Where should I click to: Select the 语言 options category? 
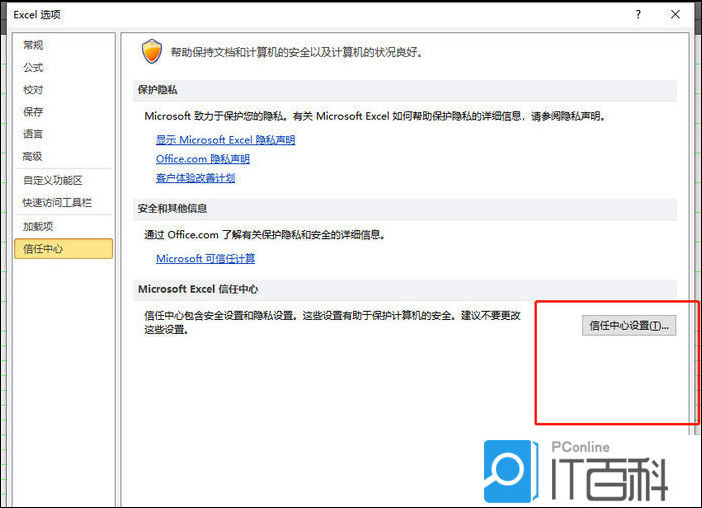pos(33,134)
